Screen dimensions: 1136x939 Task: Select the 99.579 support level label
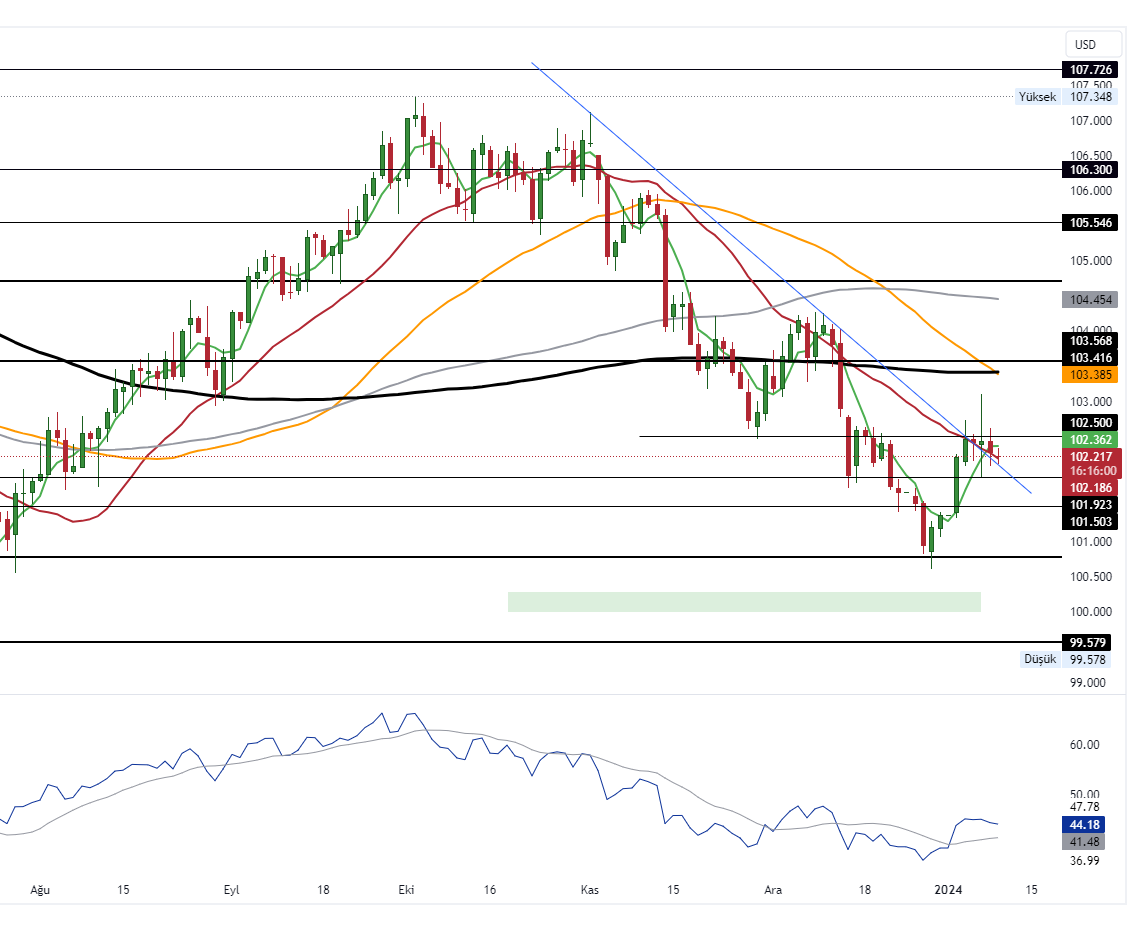point(1089,642)
